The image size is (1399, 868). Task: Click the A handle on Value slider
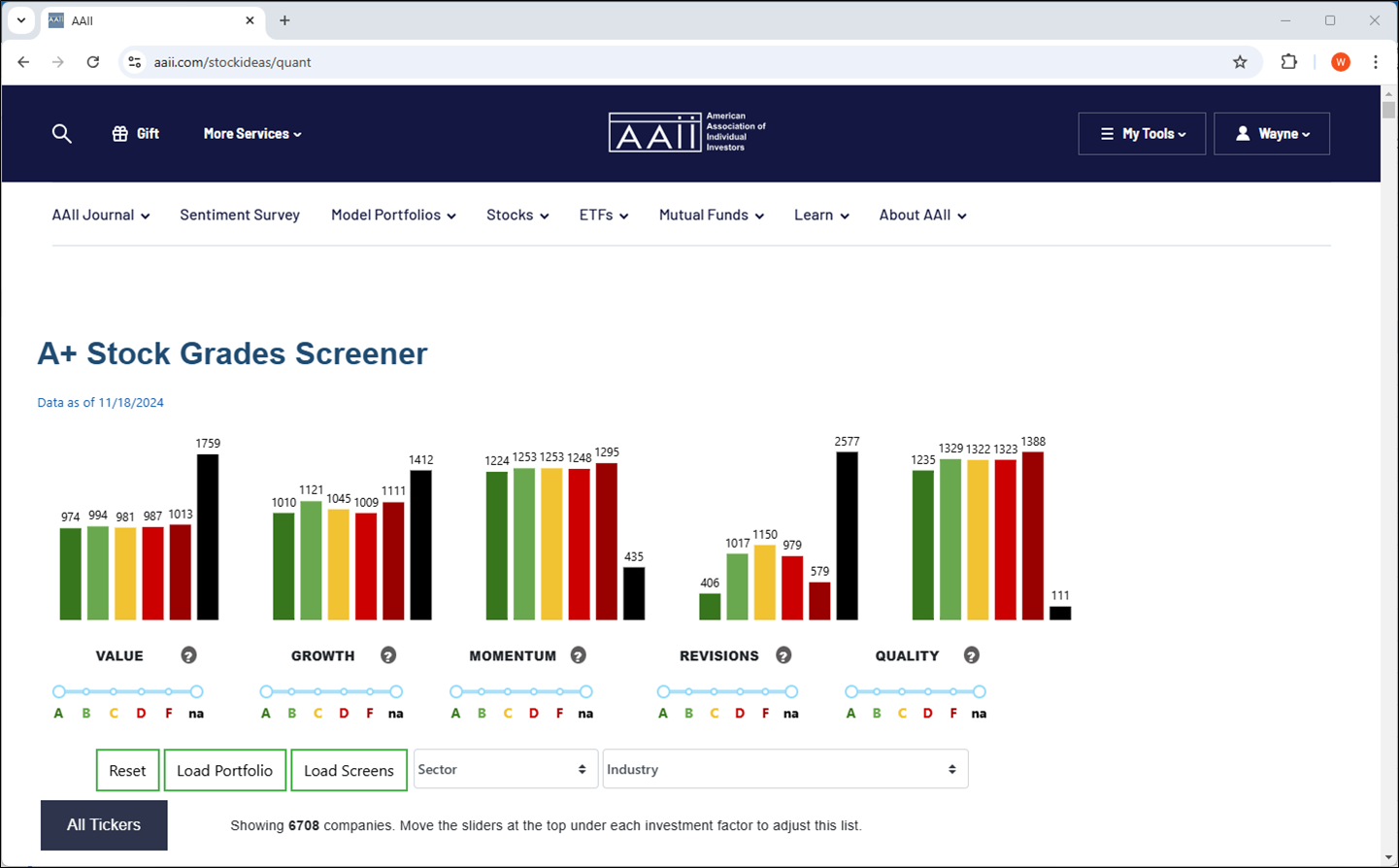[59, 692]
